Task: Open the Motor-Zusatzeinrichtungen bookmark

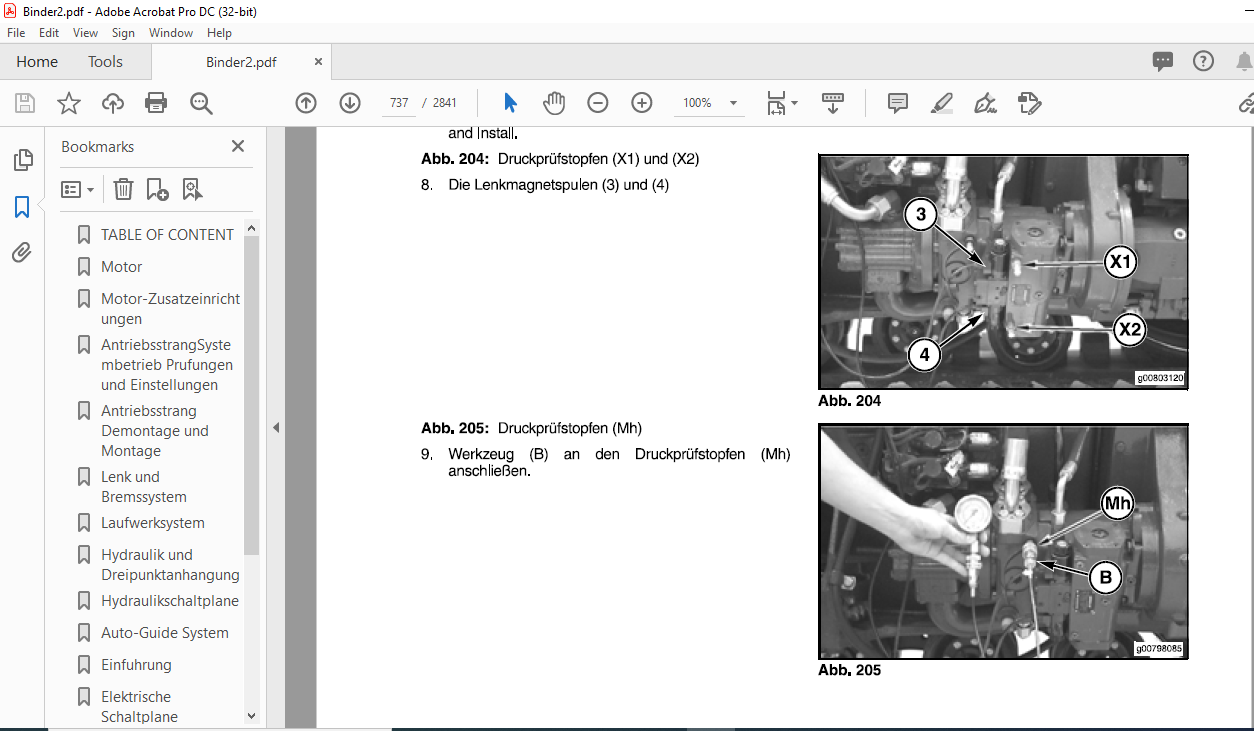Action: click(x=170, y=309)
